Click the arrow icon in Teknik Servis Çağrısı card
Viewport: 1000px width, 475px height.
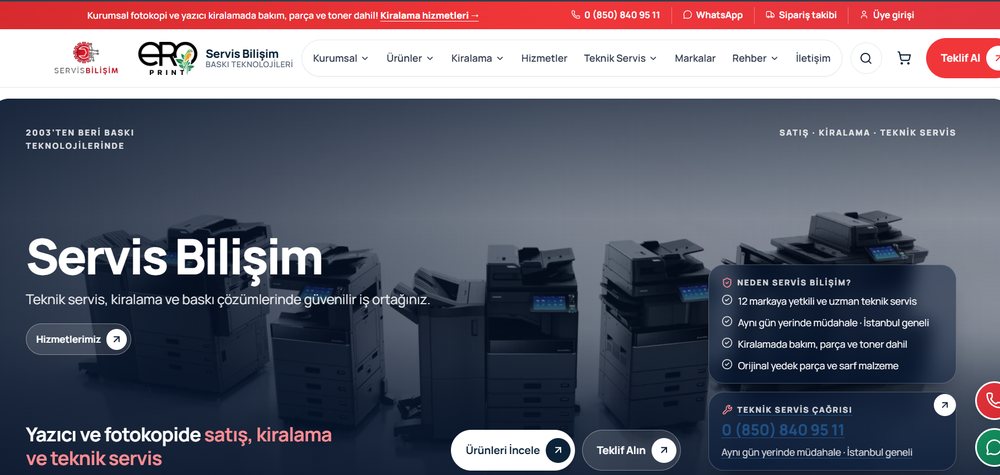point(945,405)
